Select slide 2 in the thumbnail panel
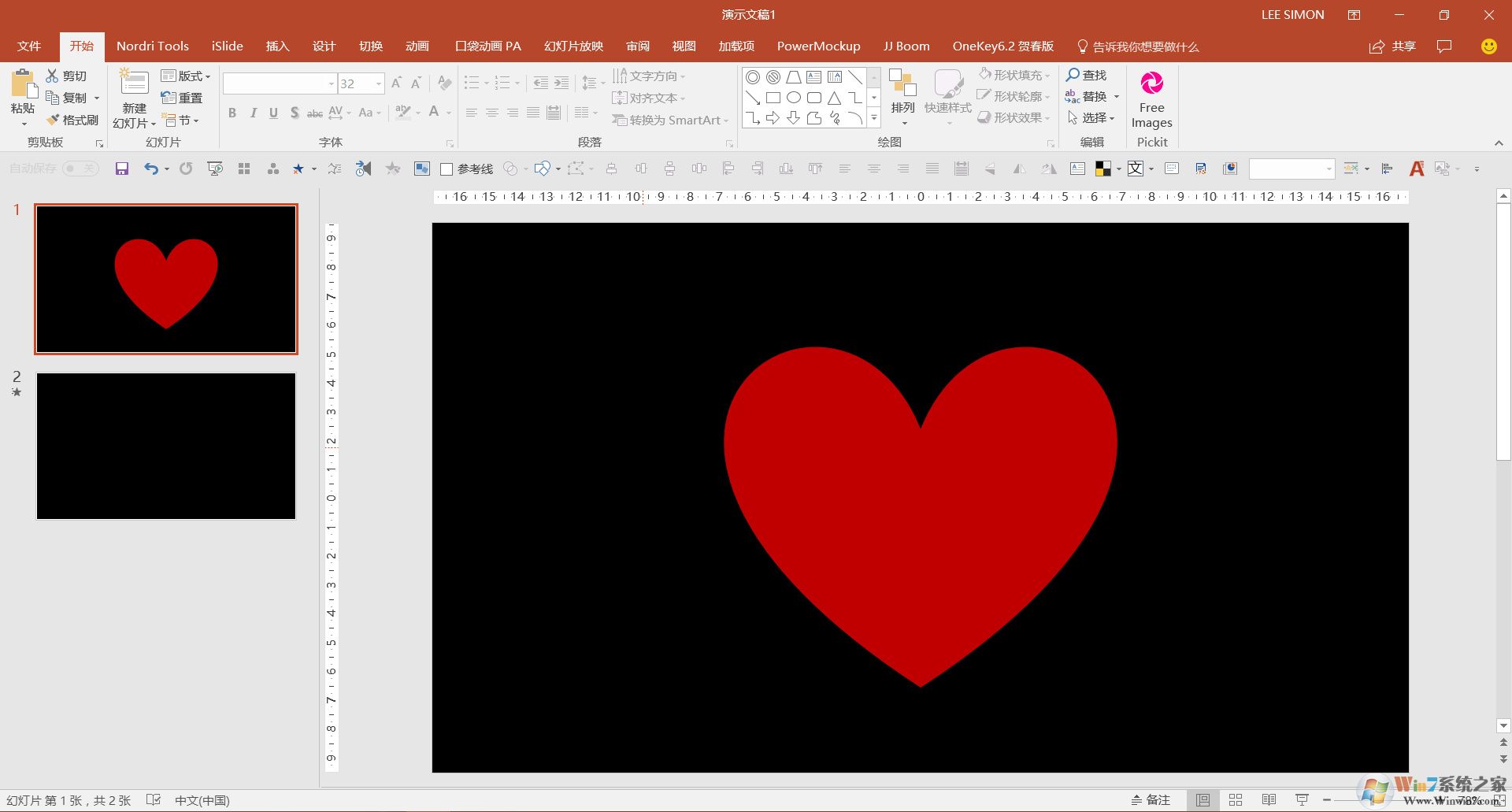Image resolution: width=1512 pixels, height=812 pixels. [x=165, y=446]
